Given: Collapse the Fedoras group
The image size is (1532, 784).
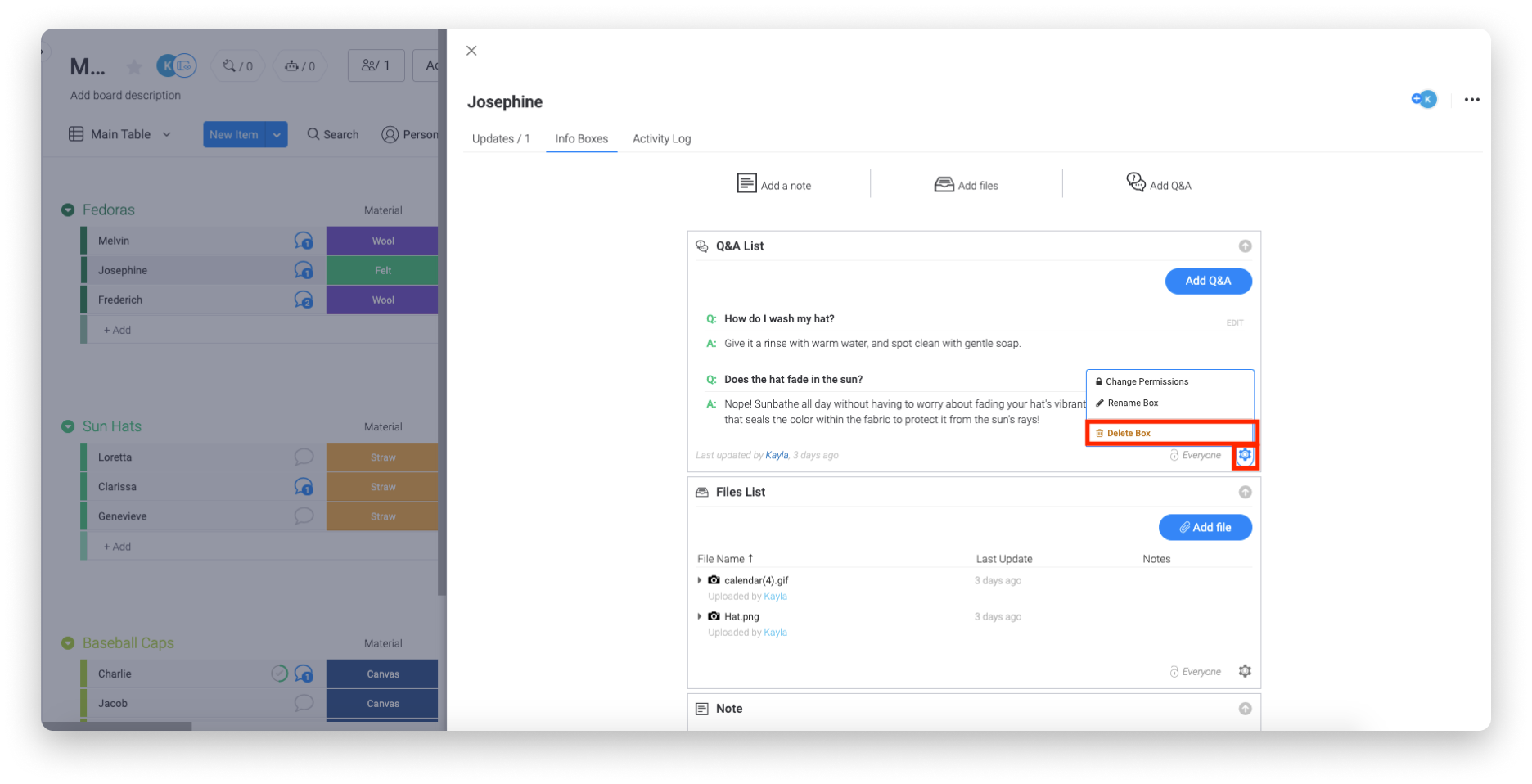Looking at the screenshot, I should (68, 210).
